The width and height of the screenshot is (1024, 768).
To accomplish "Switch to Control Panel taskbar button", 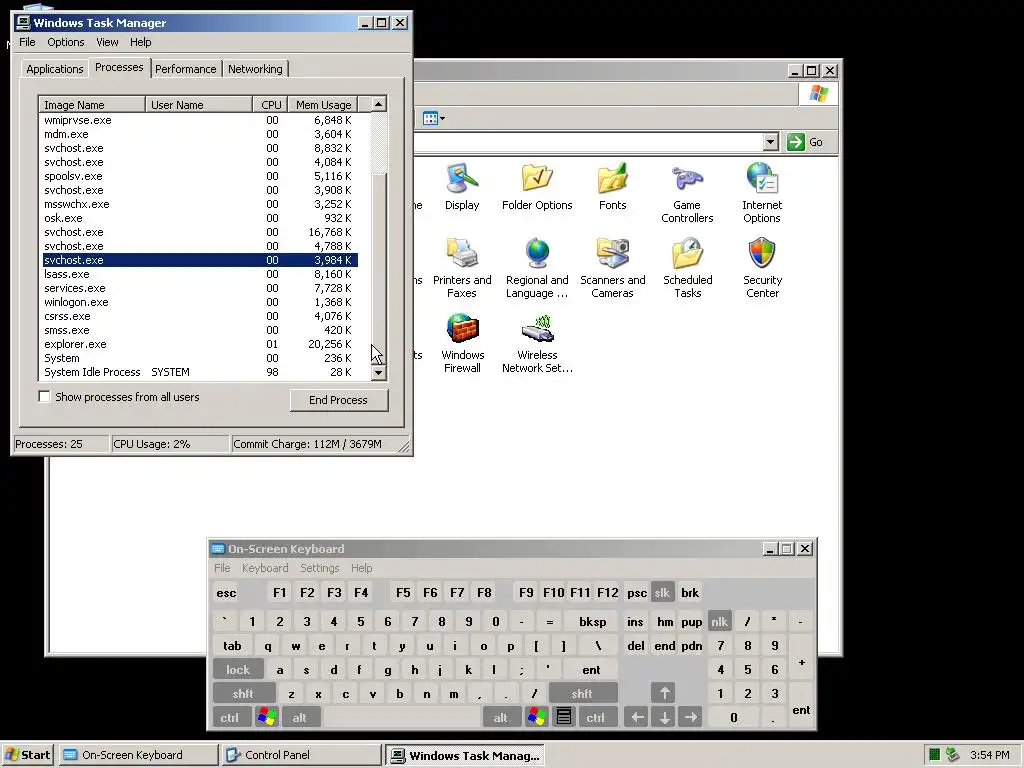I will pyautogui.click(x=300, y=755).
